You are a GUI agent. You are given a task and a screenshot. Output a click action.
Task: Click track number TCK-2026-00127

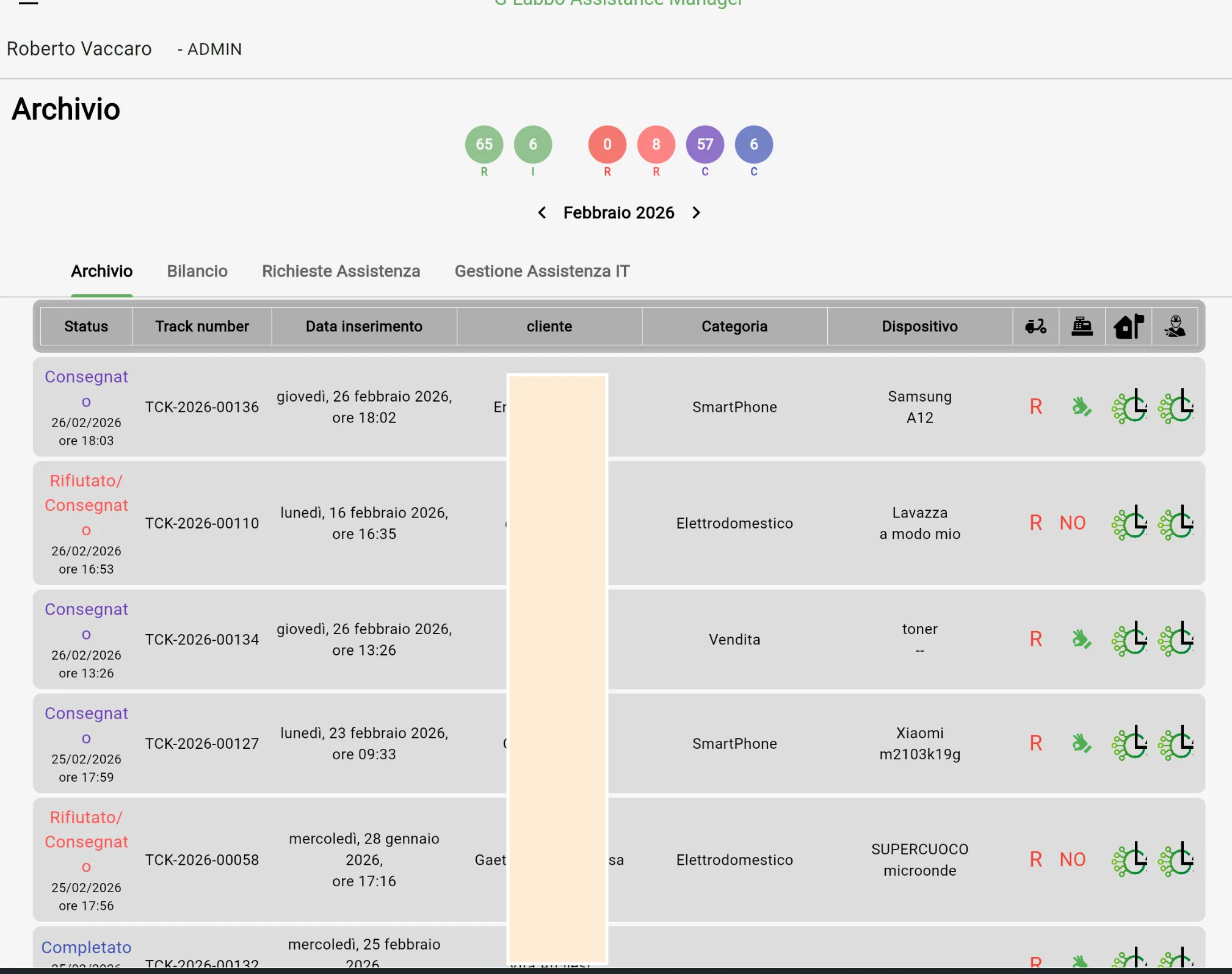pos(202,743)
